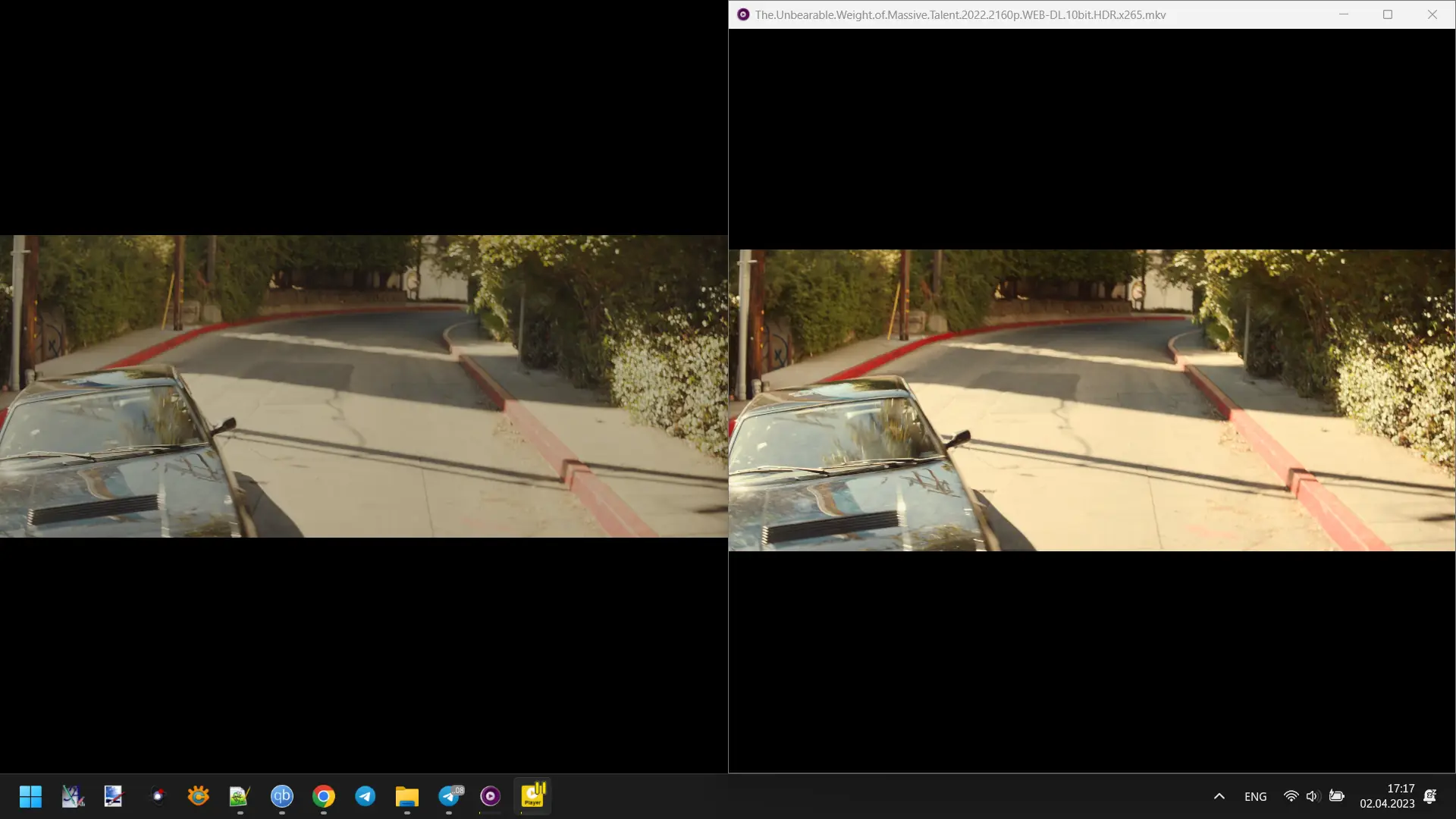The width and height of the screenshot is (1456, 819).
Task: Open File Explorer from the taskbar
Action: 407,796
